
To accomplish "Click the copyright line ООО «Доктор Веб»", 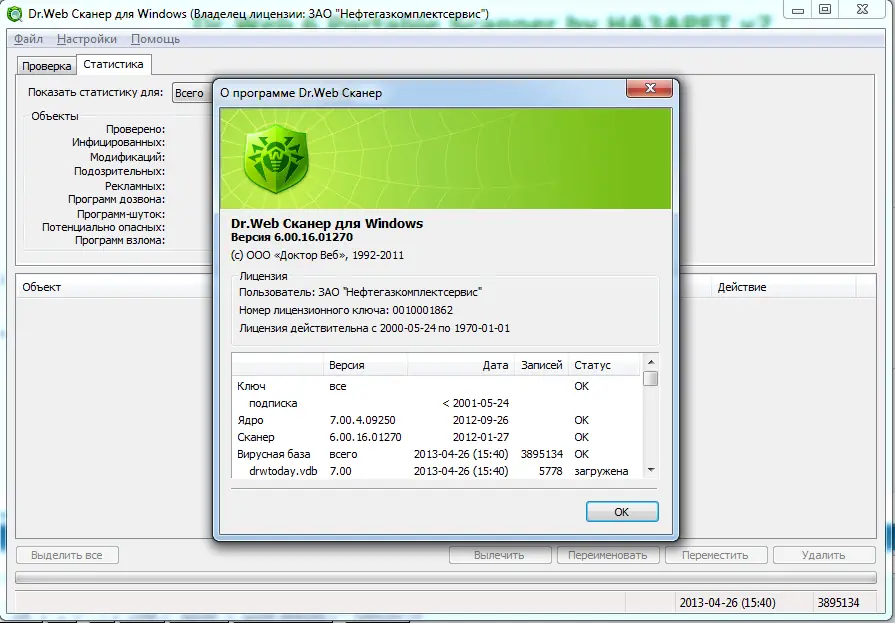I will 317,255.
